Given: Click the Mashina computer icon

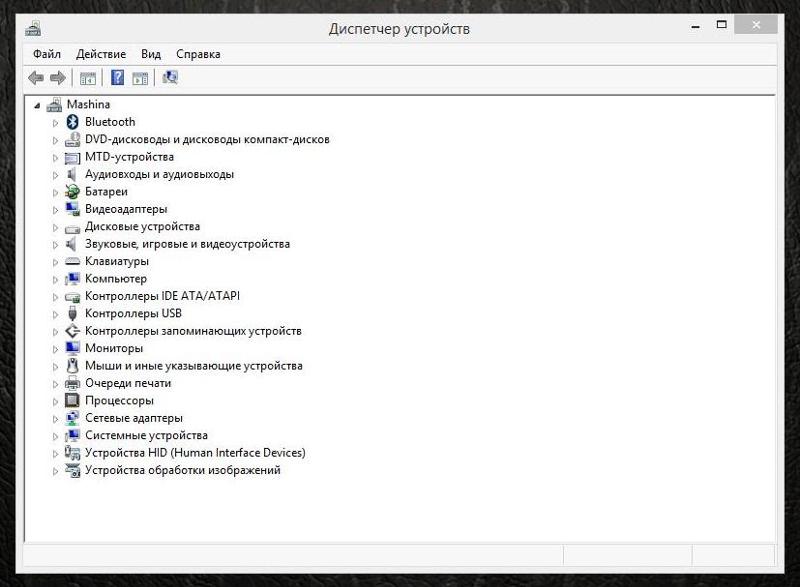Looking at the screenshot, I should click(54, 105).
